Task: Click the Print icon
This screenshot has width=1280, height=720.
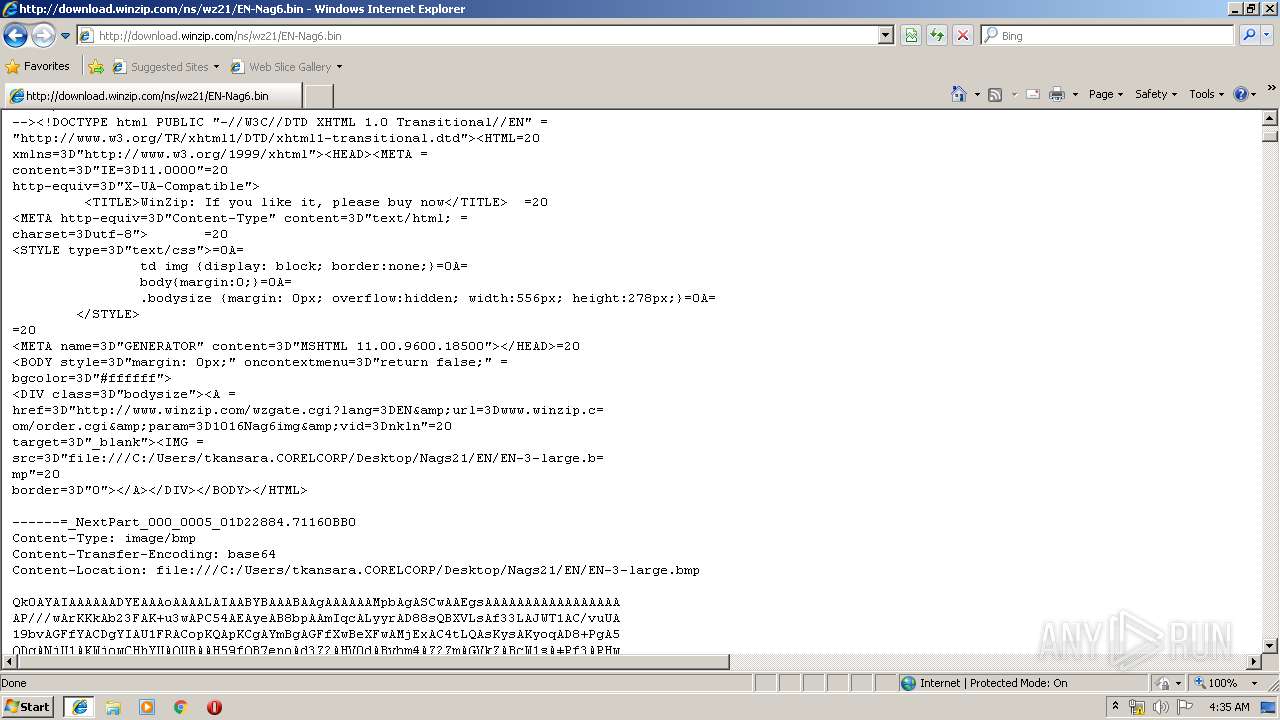Action: coord(1057,94)
